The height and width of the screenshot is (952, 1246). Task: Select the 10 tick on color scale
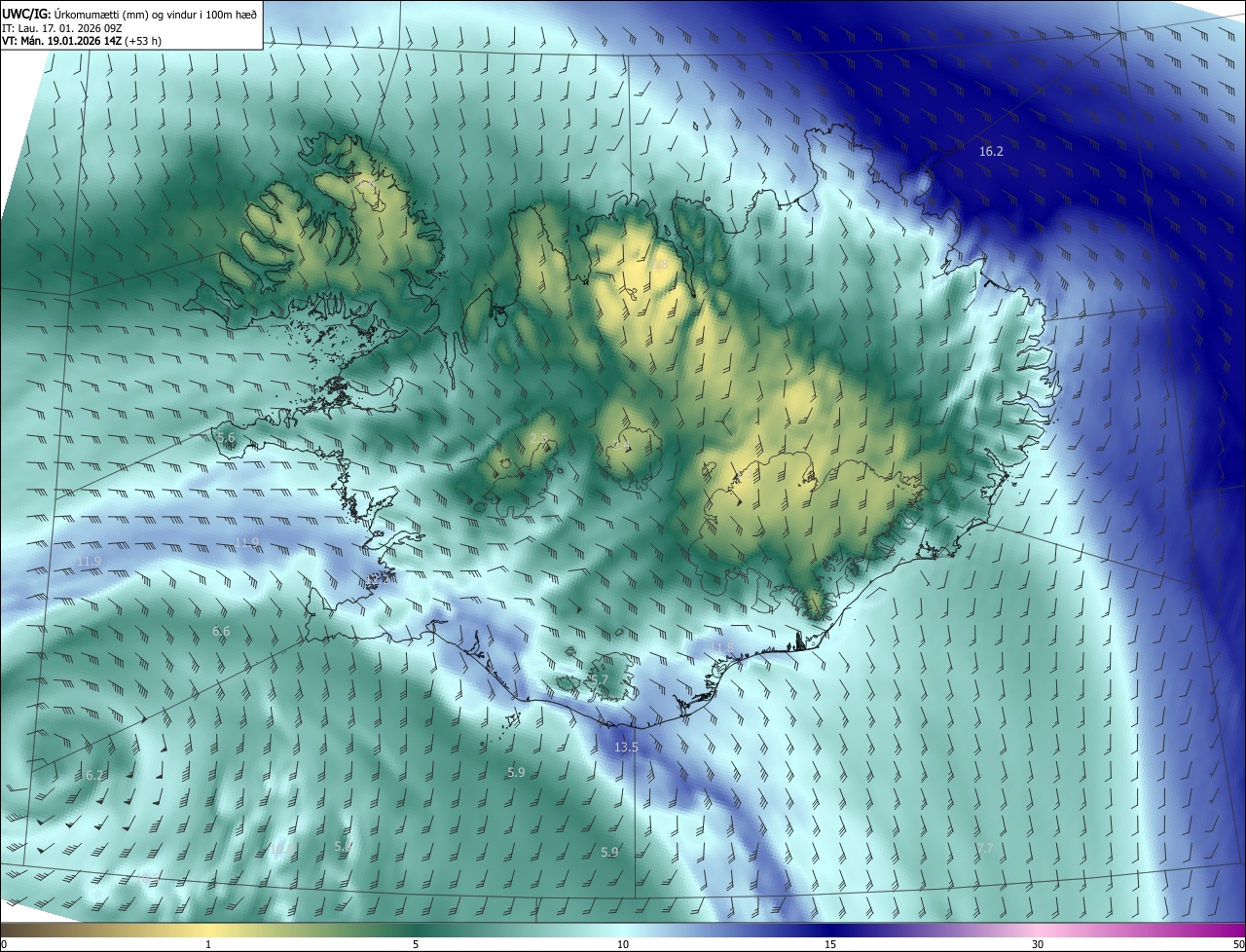click(623, 944)
